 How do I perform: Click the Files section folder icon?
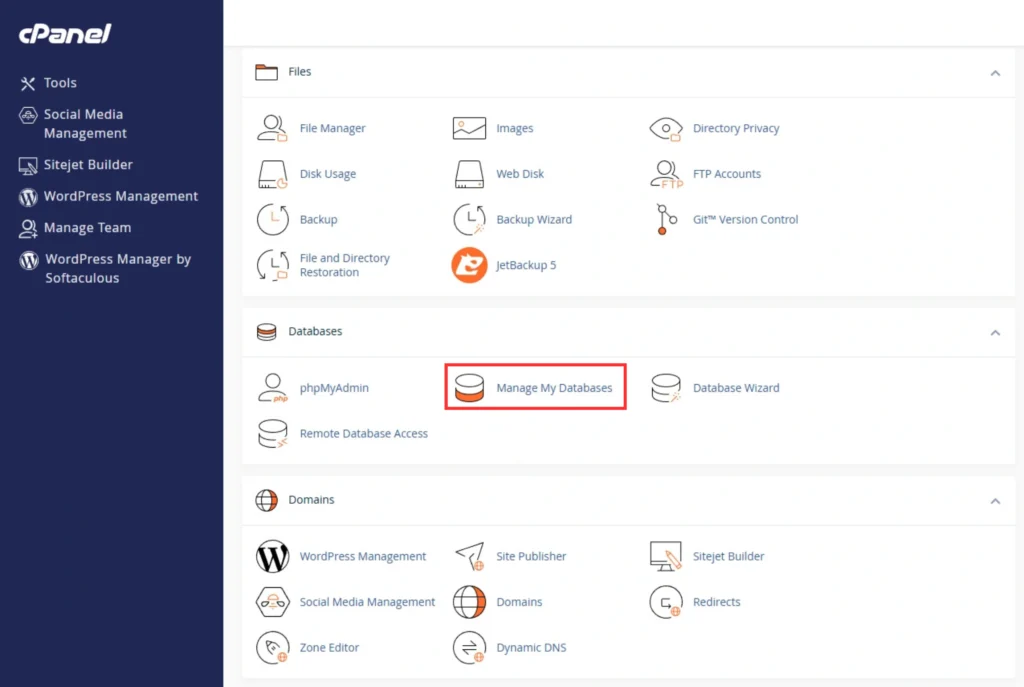(x=266, y=72)
